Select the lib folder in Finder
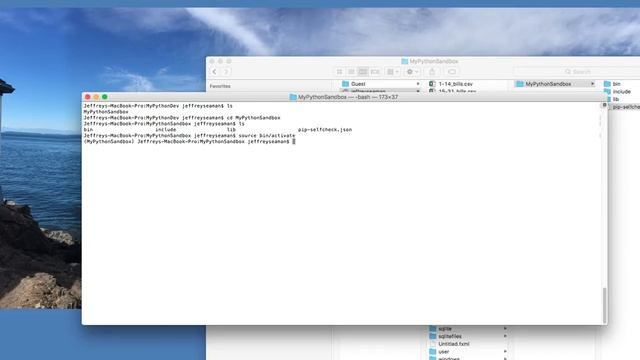This screenshot has height=360, width=640. click(x=616, y=99)
